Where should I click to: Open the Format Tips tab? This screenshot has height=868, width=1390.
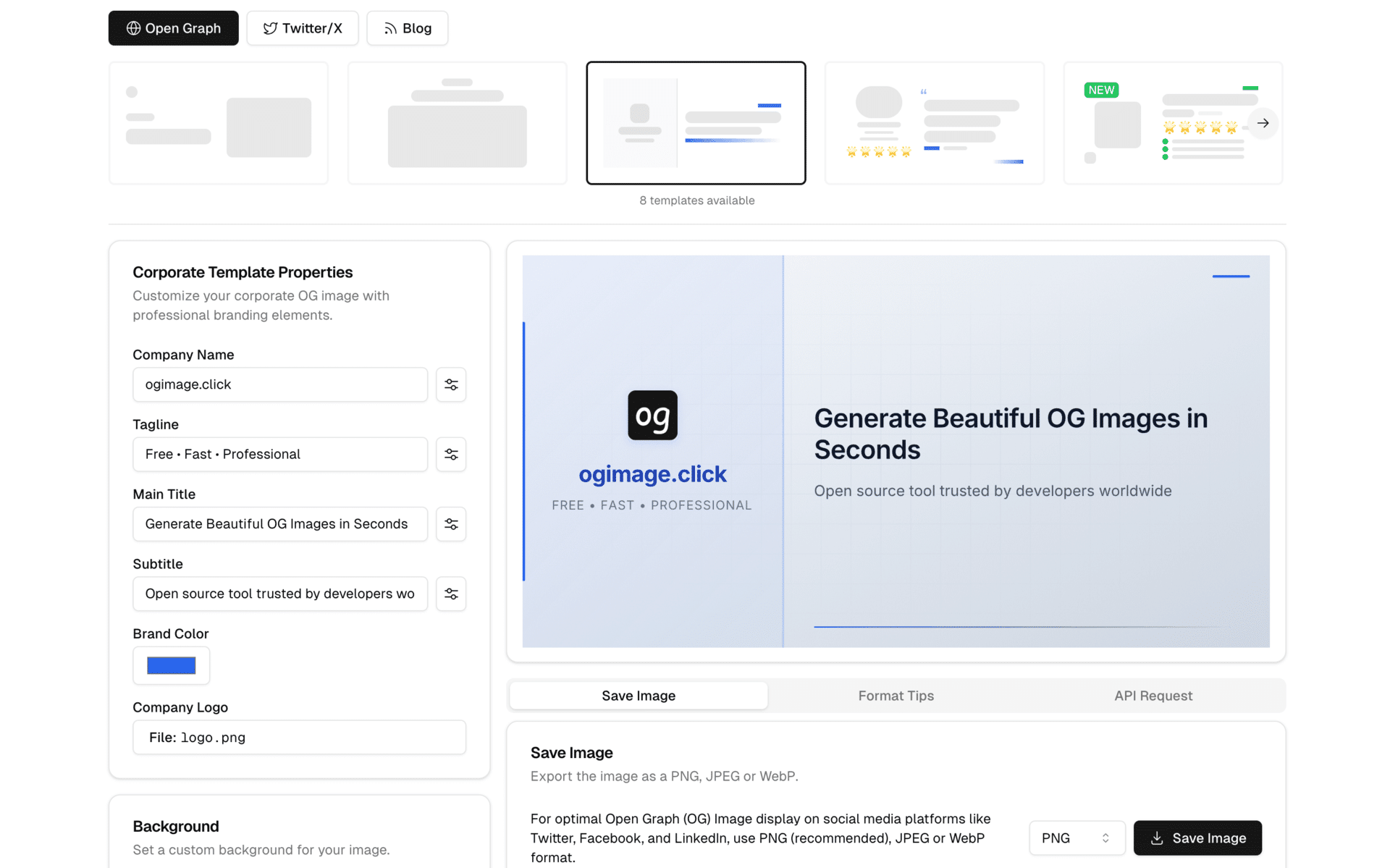click(896, 696)
